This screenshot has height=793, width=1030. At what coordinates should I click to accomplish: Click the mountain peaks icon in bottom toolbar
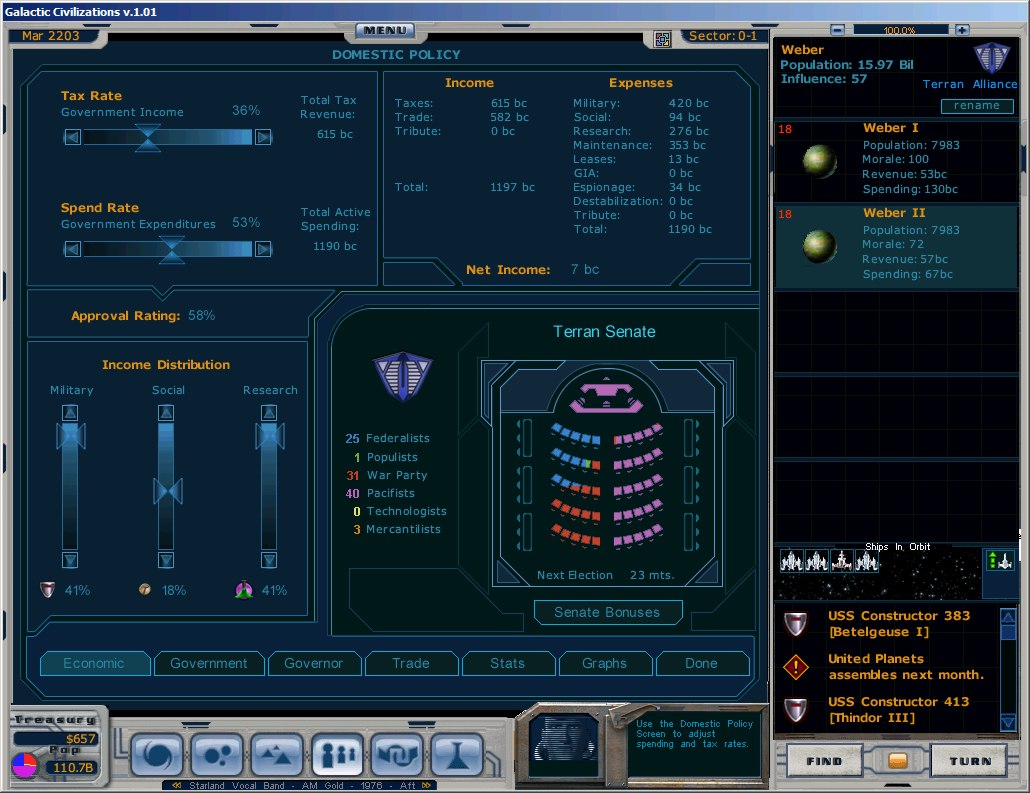(x=277, y=755)
